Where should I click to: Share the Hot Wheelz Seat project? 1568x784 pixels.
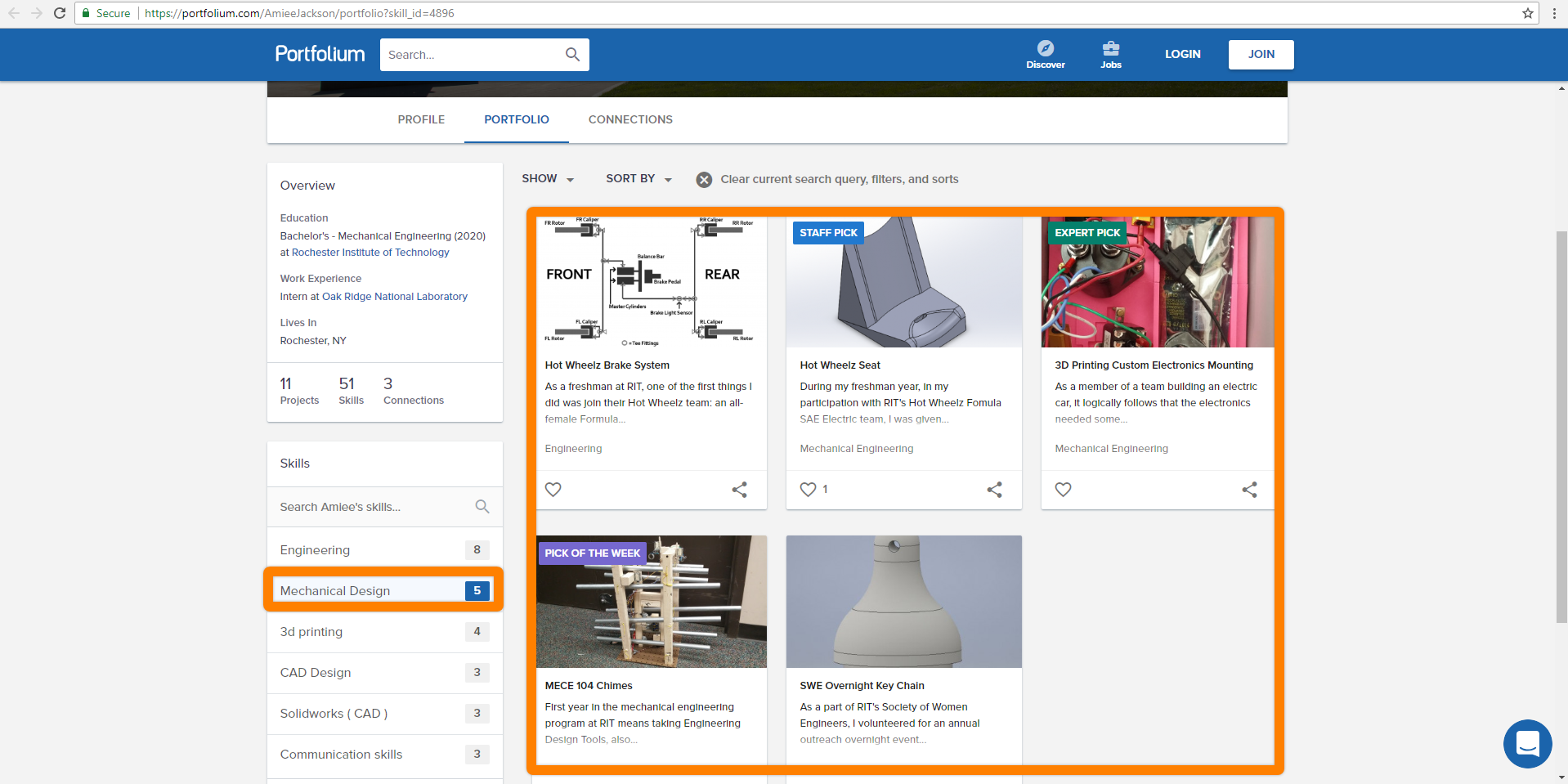995,490
